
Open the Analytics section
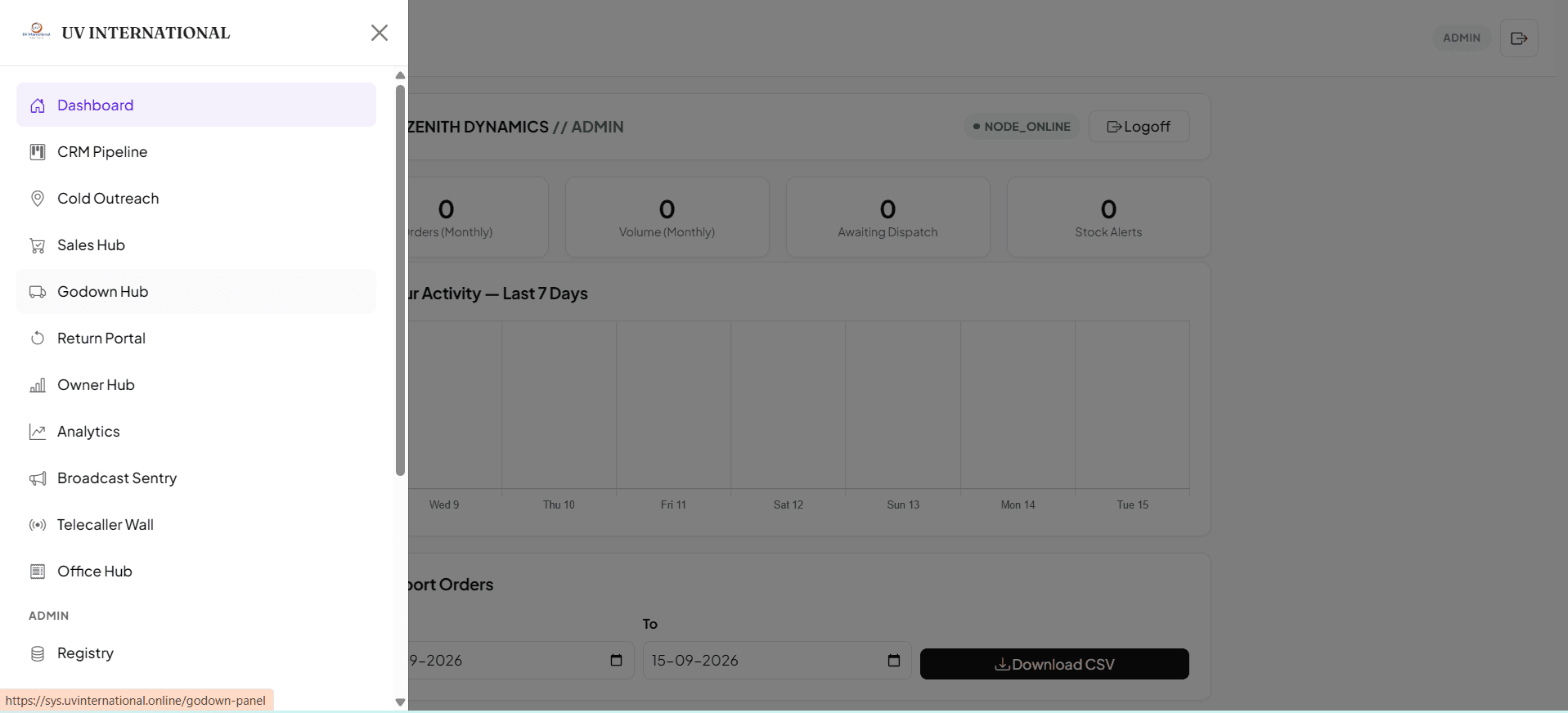pos(196,432)
